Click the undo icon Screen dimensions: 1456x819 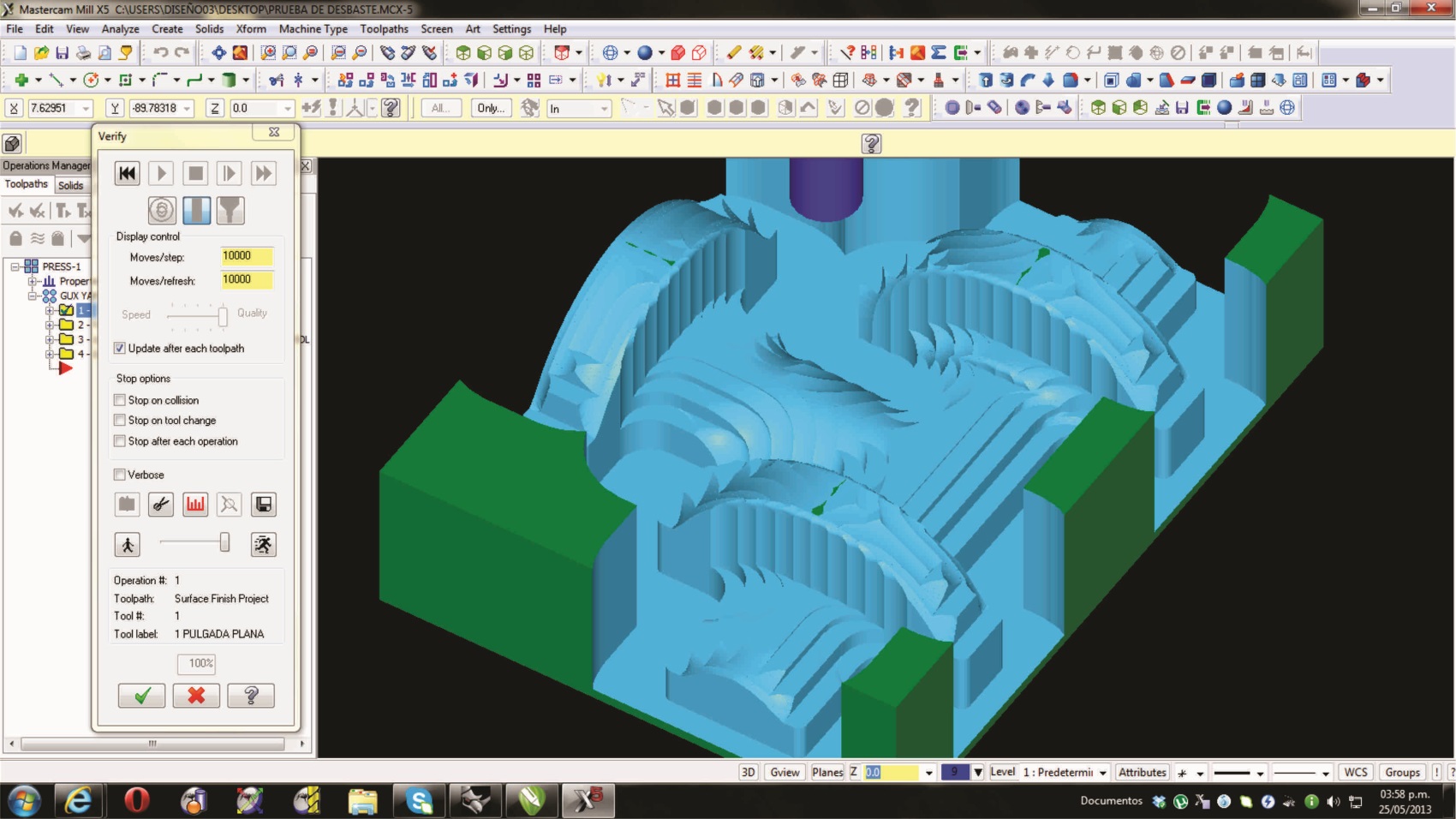pyautogui.click(x=159, y=53)
